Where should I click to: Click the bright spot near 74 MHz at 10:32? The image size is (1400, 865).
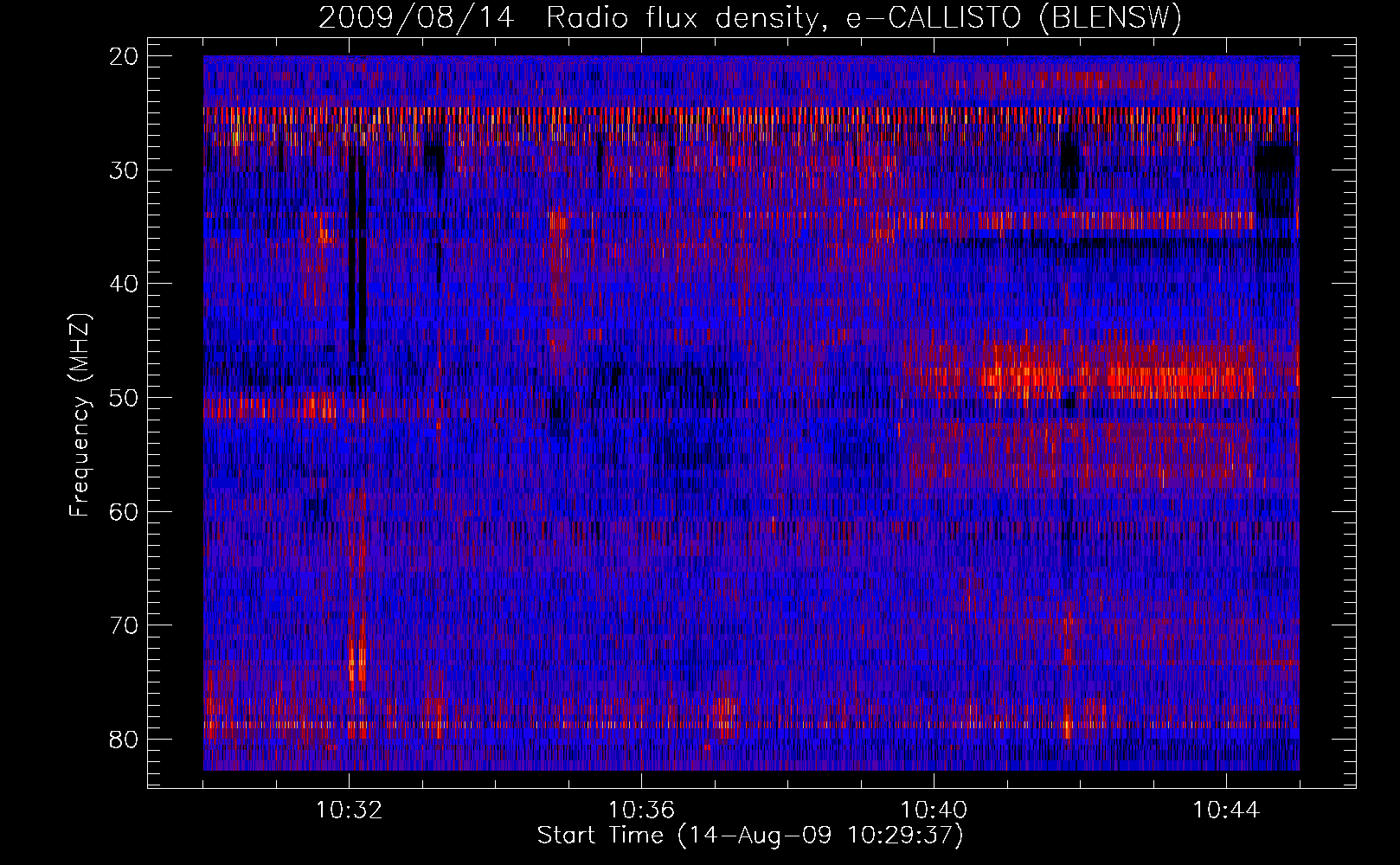(x=356, y=664)
